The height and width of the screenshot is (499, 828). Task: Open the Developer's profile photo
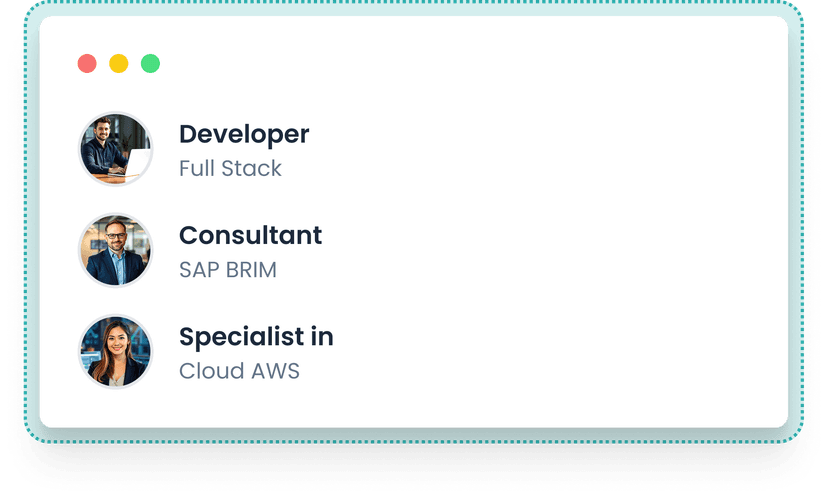(115, 148)
